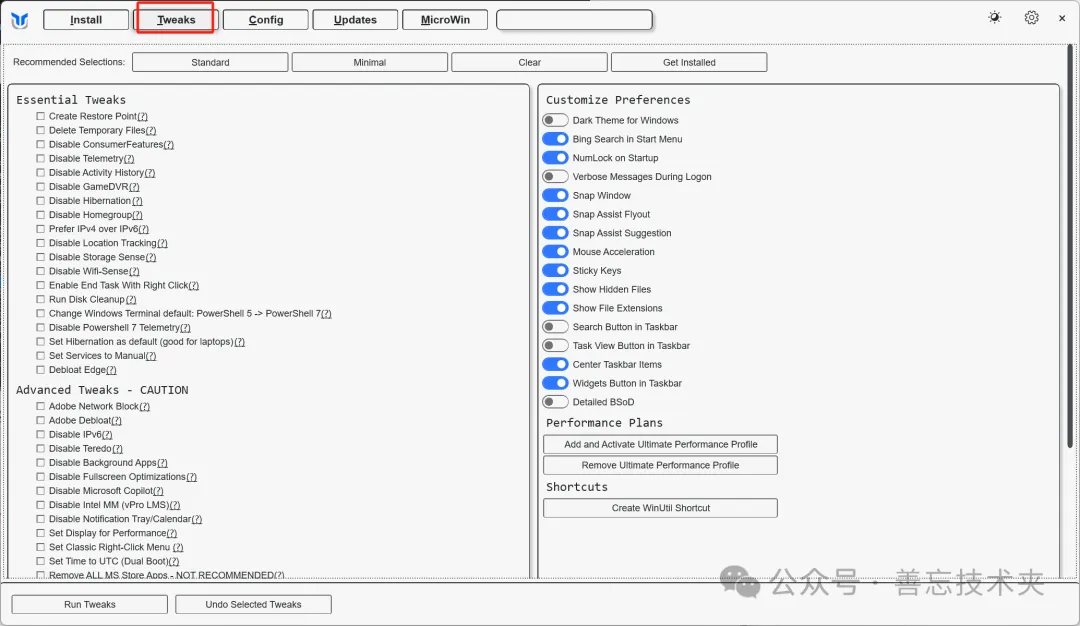Open the help link beside Create Restore Point
Image resolution: width=1080 pixels, height=626 pixels.
143,116
